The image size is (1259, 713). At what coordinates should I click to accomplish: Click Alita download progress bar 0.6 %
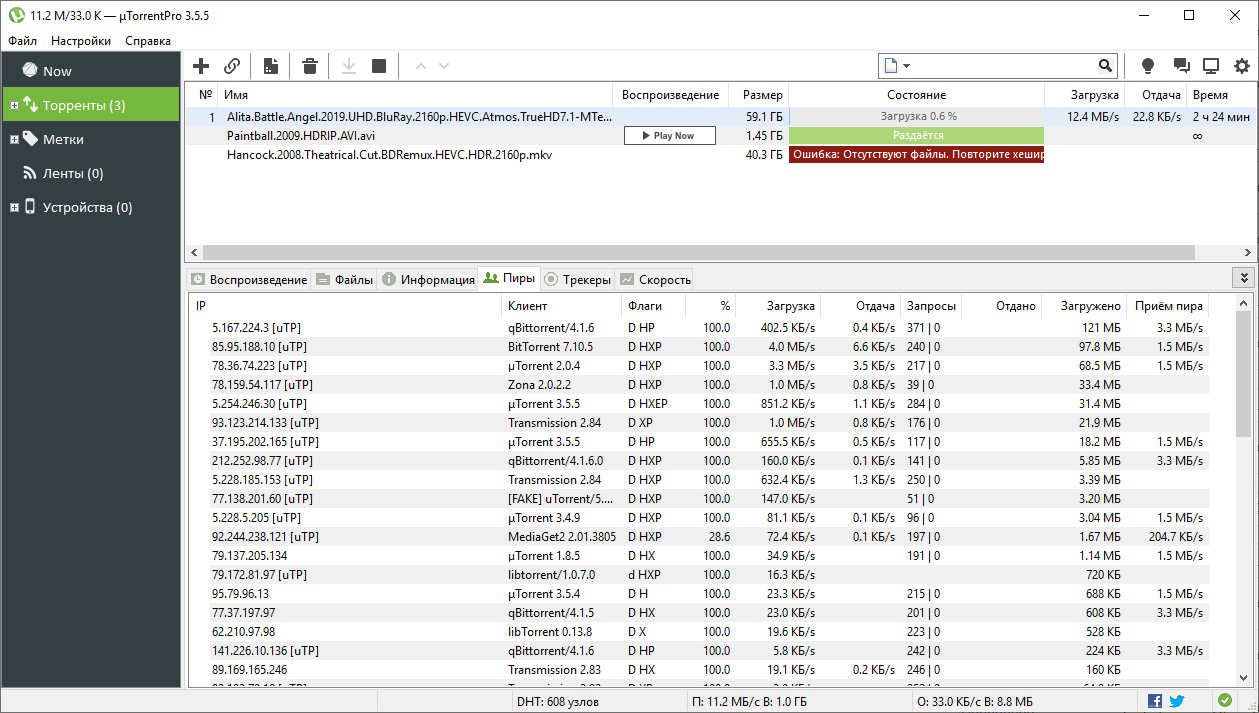(916, 116)
